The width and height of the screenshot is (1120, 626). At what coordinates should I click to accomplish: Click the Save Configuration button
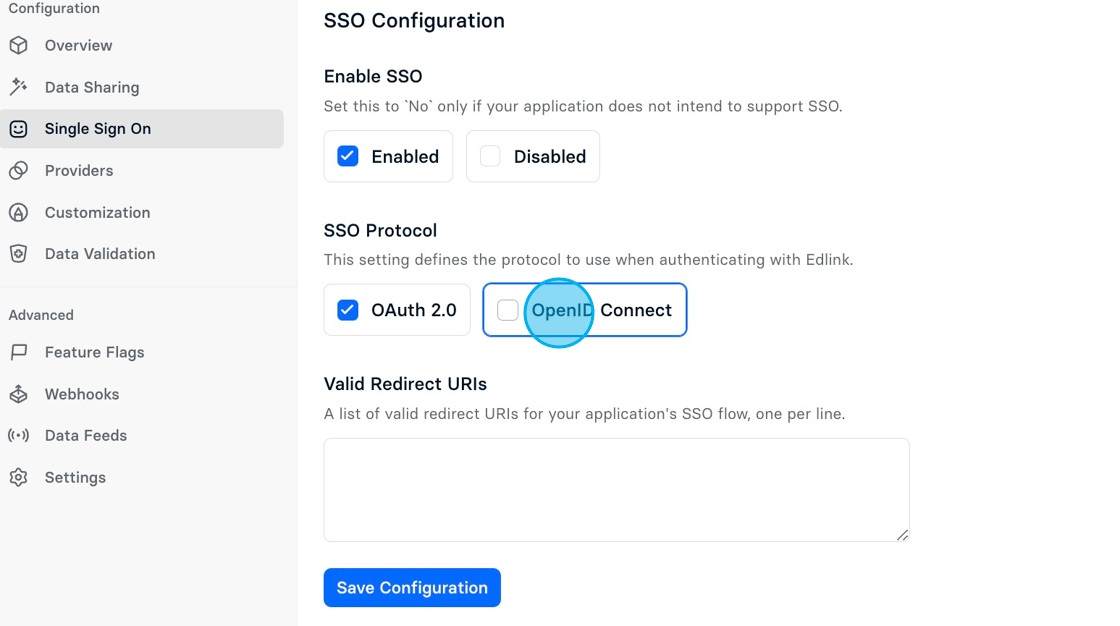click(412, 587)
